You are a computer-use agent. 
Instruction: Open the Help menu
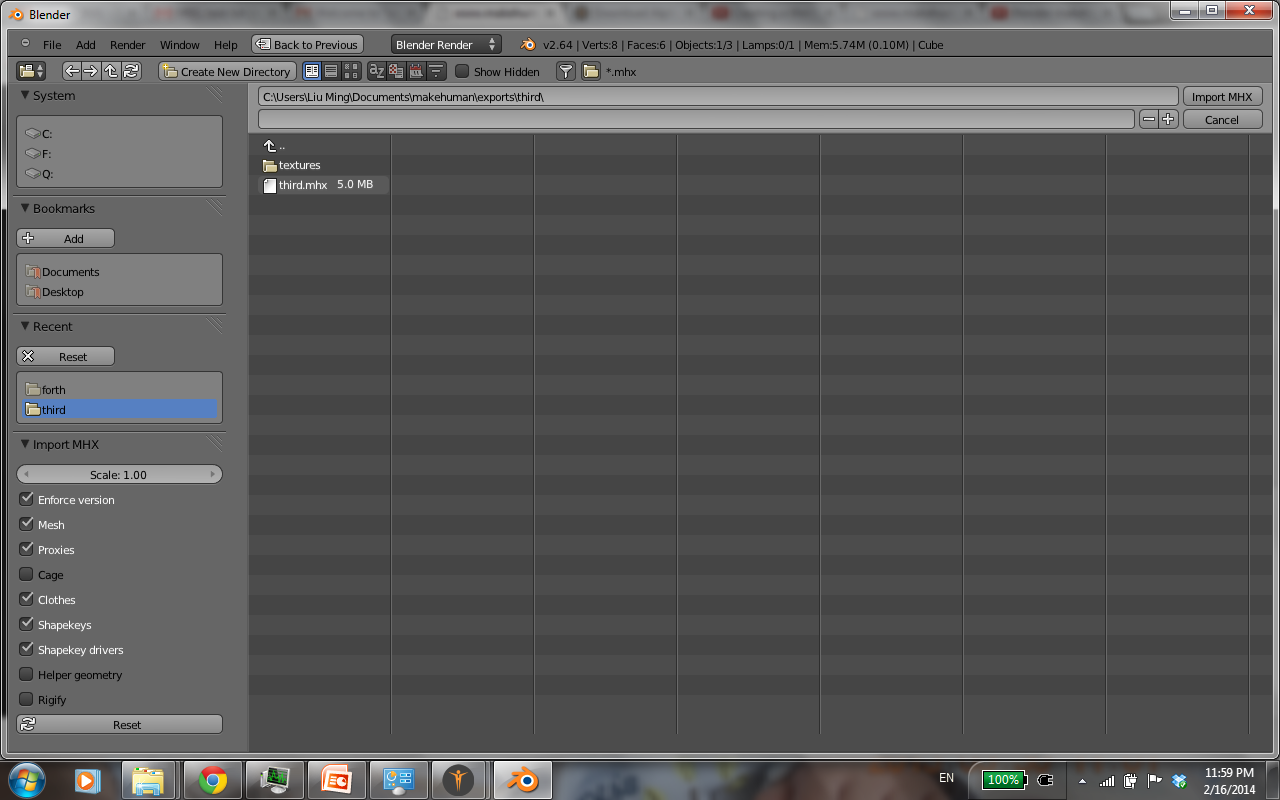226,45
